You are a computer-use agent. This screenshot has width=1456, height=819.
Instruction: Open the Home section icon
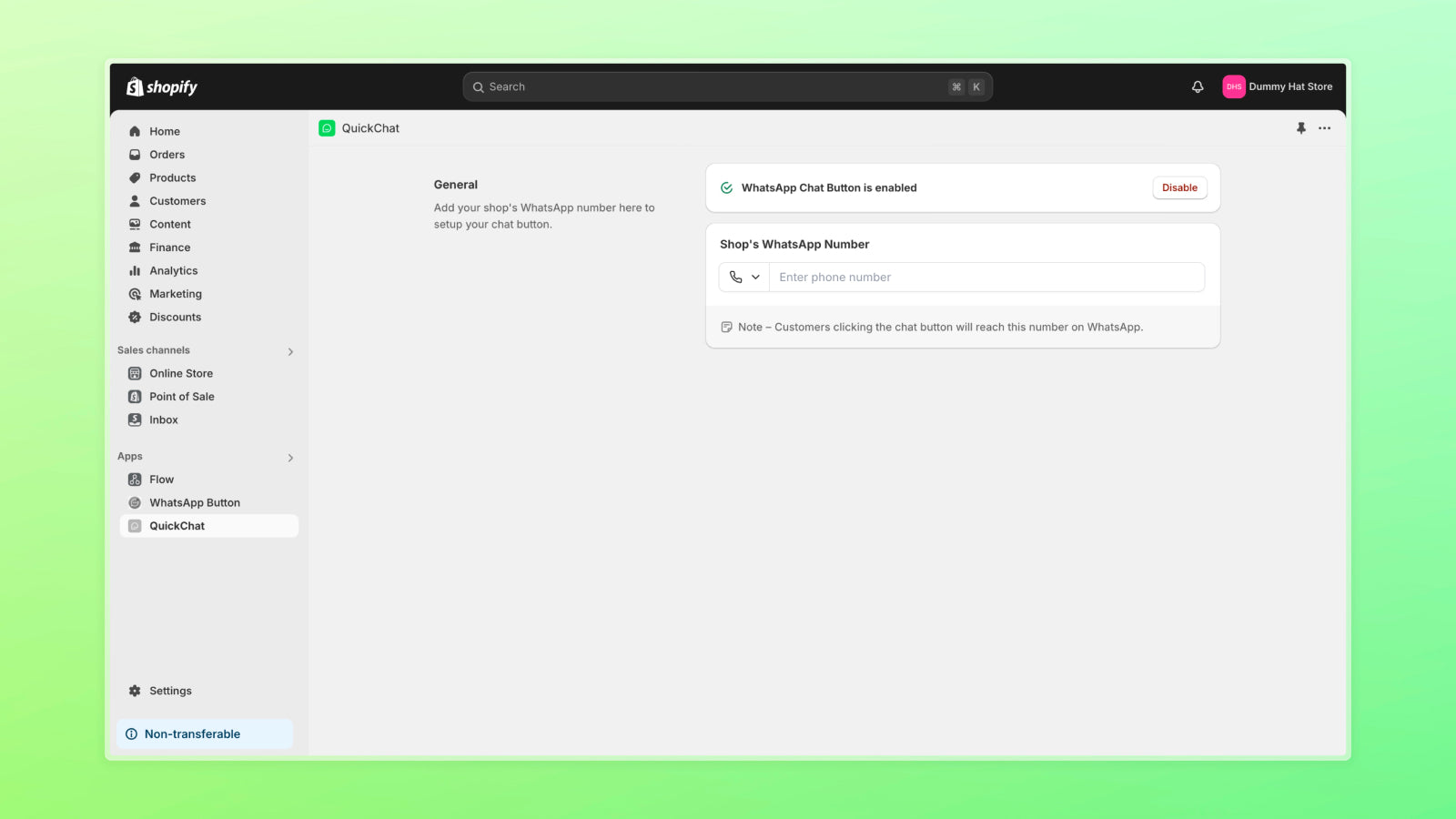point(134,131)
